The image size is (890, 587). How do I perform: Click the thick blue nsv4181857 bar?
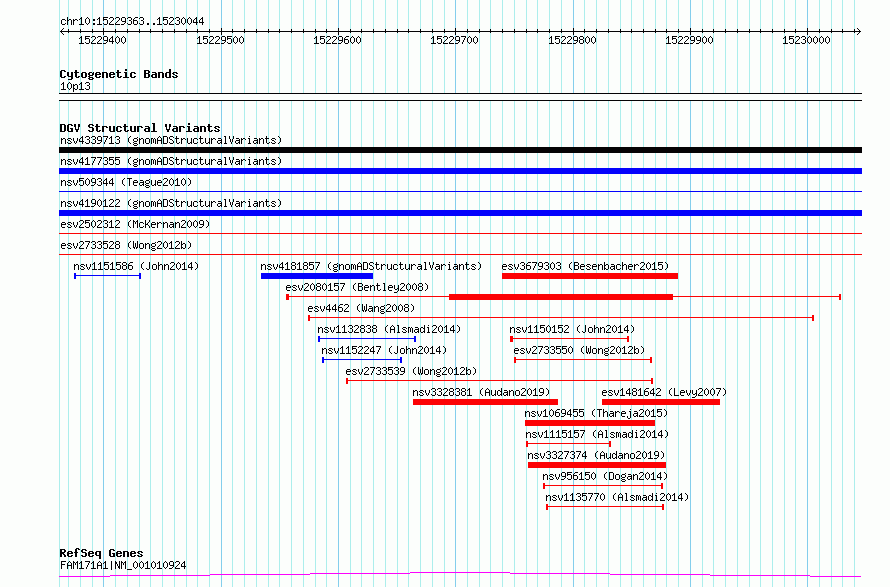pyautogui.click(x=317, y=276)
